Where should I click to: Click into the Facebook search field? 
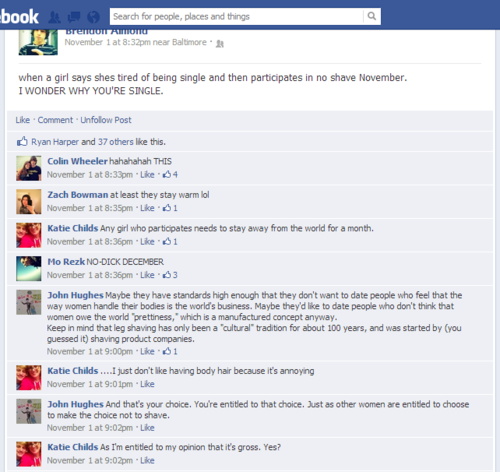pyautogui.click(x=237, y=16)
